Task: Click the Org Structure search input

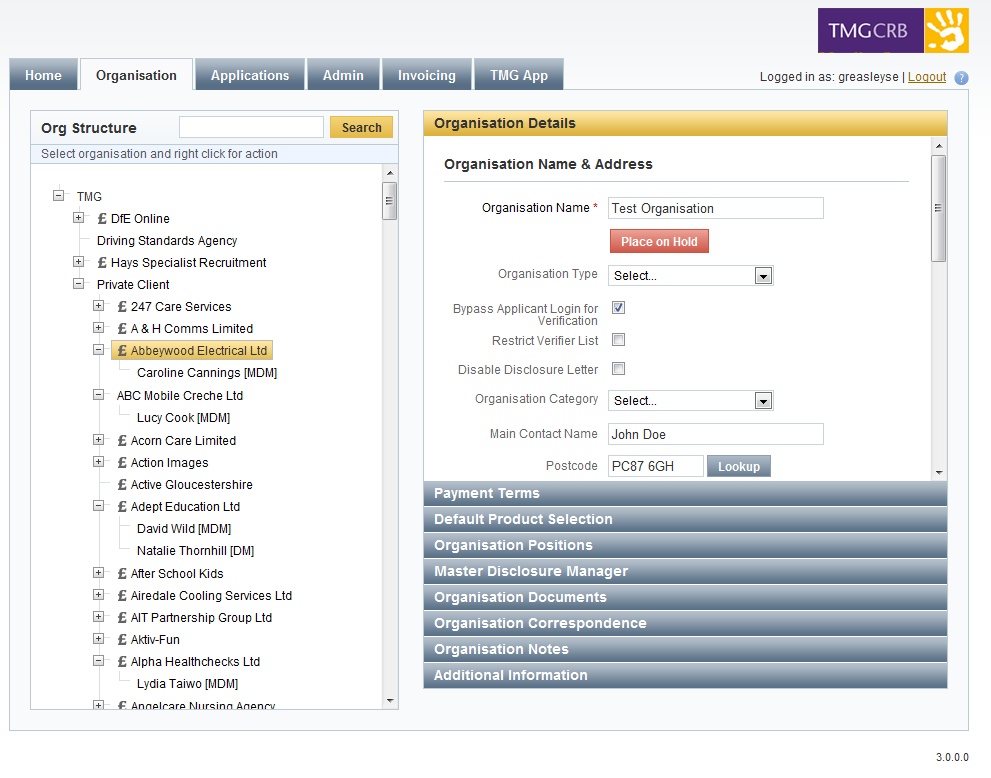Action: (252, 127)
